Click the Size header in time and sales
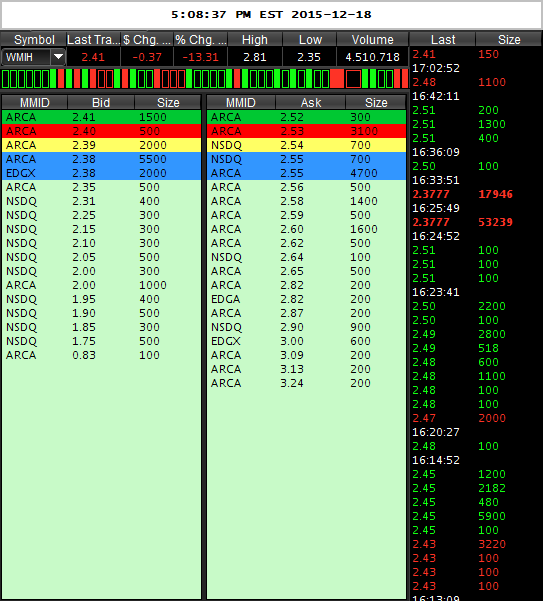The width and height of the screenshot is (543, 601). click(x=509, y=39)
